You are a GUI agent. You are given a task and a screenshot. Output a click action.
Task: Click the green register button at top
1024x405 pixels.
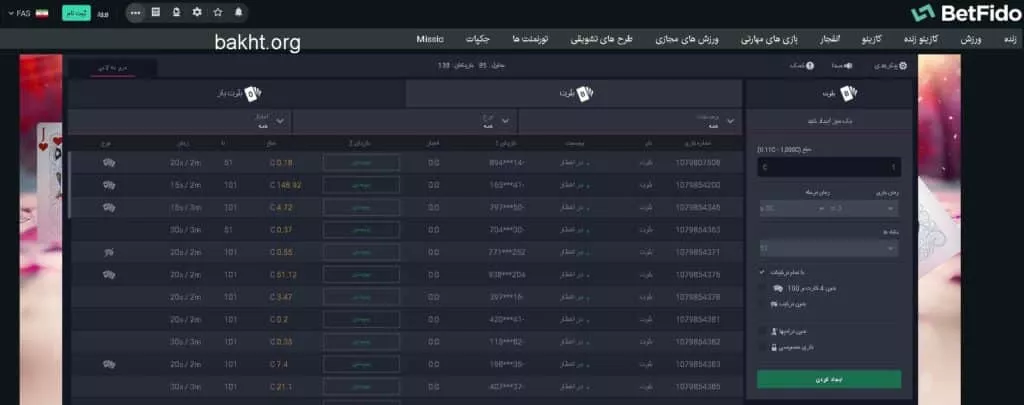75,13
